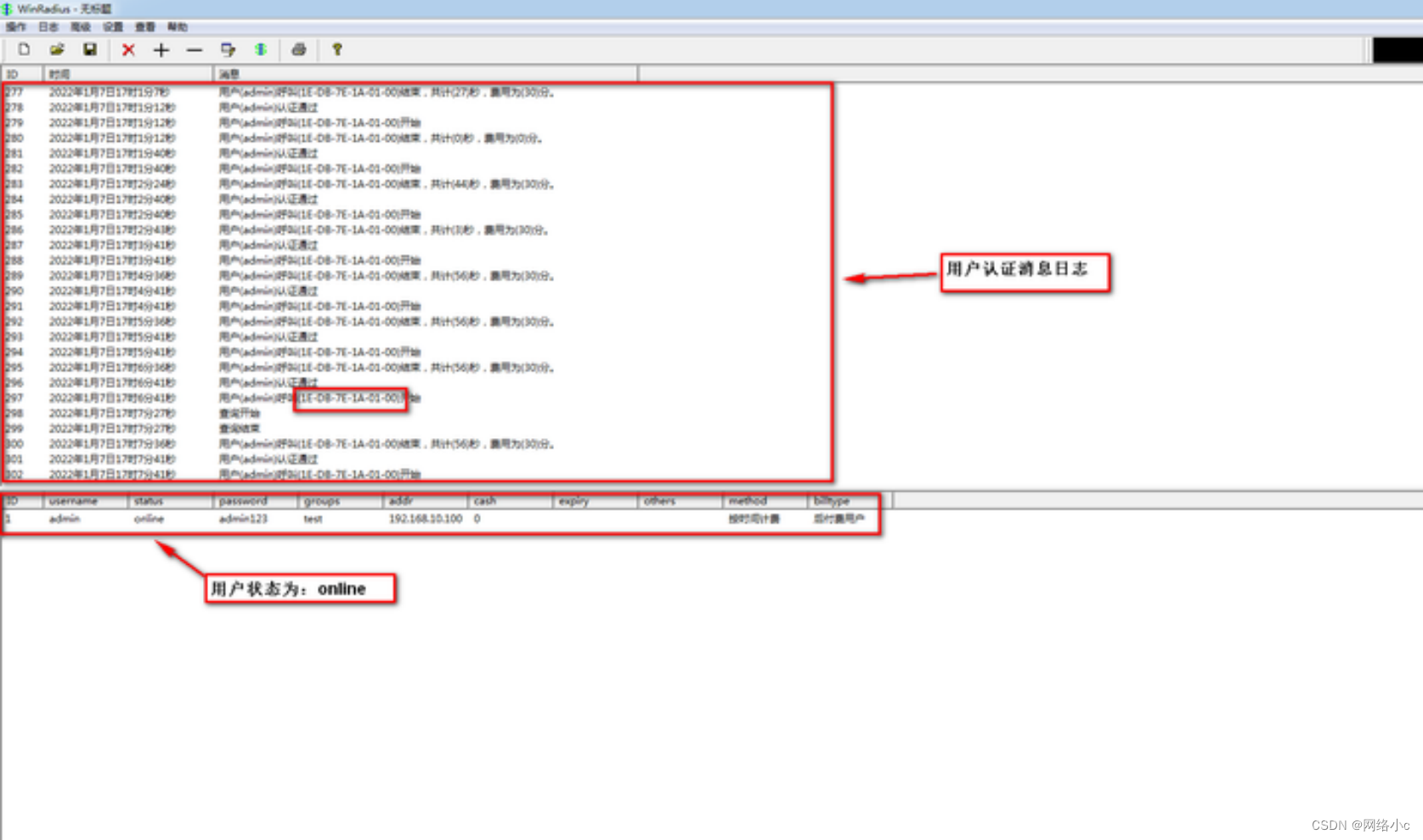This screenshot has width=1423, height=840.
Task: Click the password column header
Action: coord(256,501)
